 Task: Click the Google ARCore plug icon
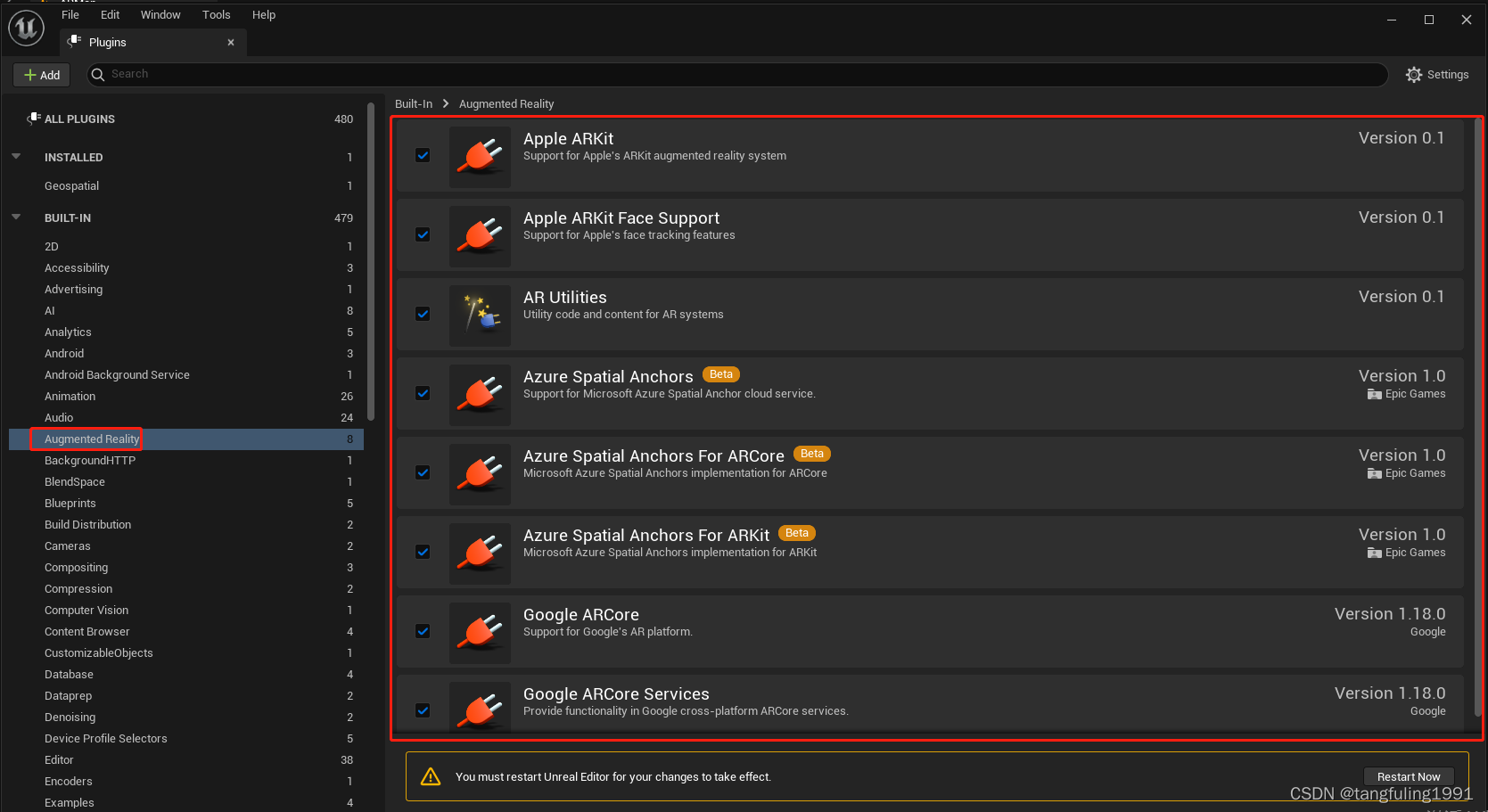(x=480, y=633)
